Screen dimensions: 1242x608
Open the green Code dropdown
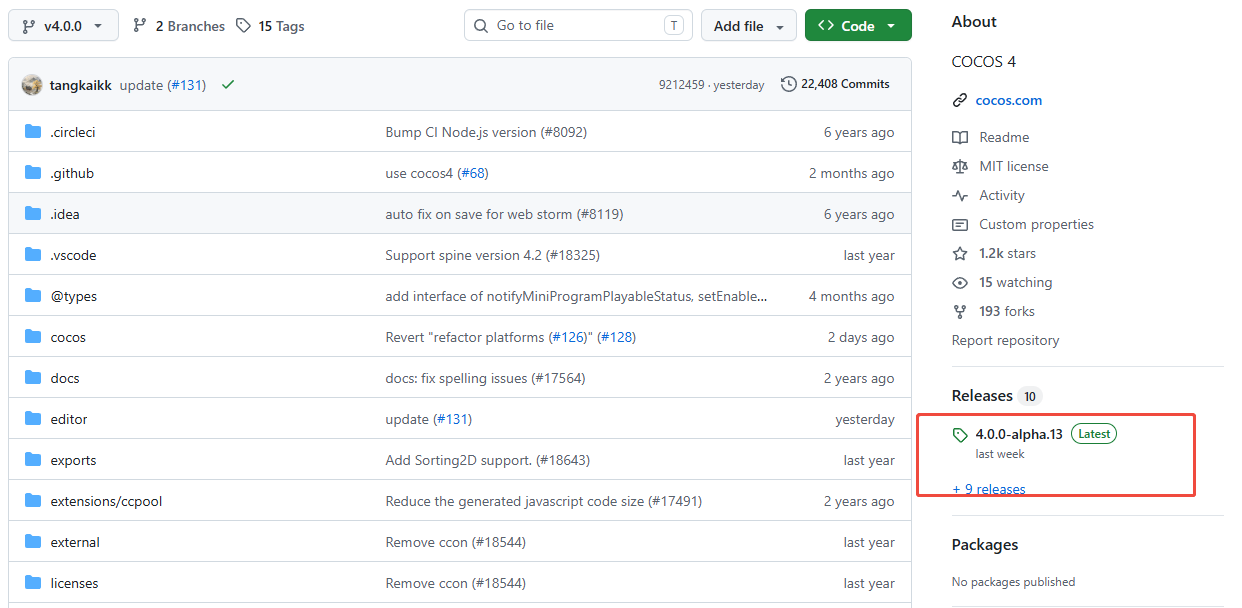[857, 26]
